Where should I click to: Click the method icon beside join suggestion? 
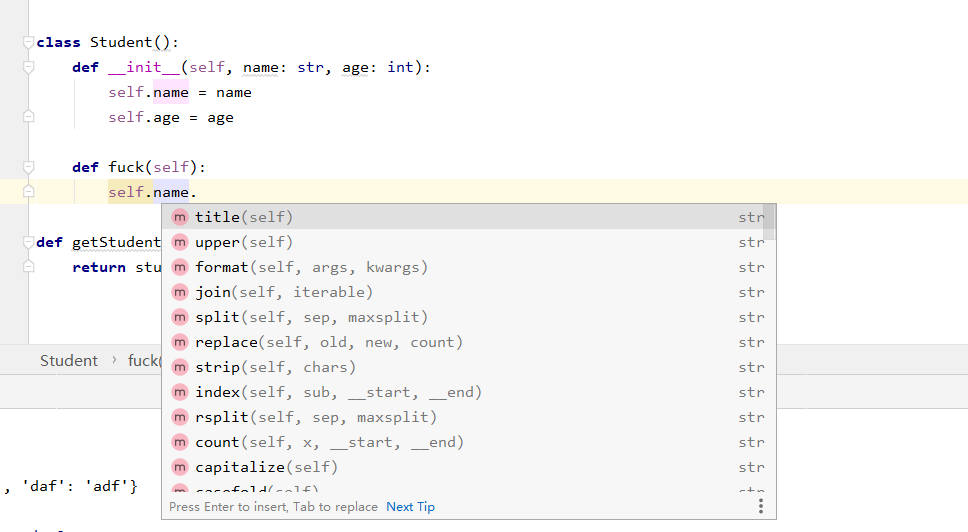tap(180, 292)
